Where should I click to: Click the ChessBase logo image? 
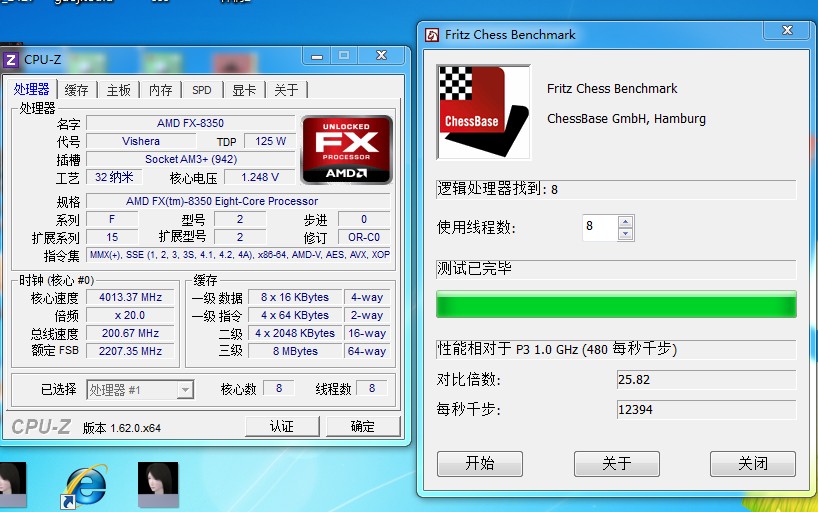(483, 112)
